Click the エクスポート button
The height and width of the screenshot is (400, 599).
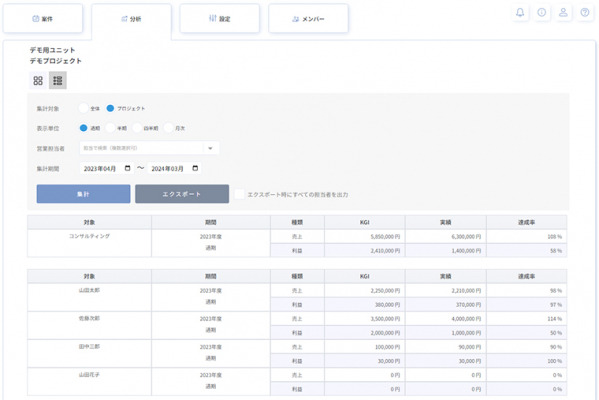coord(182,194)
